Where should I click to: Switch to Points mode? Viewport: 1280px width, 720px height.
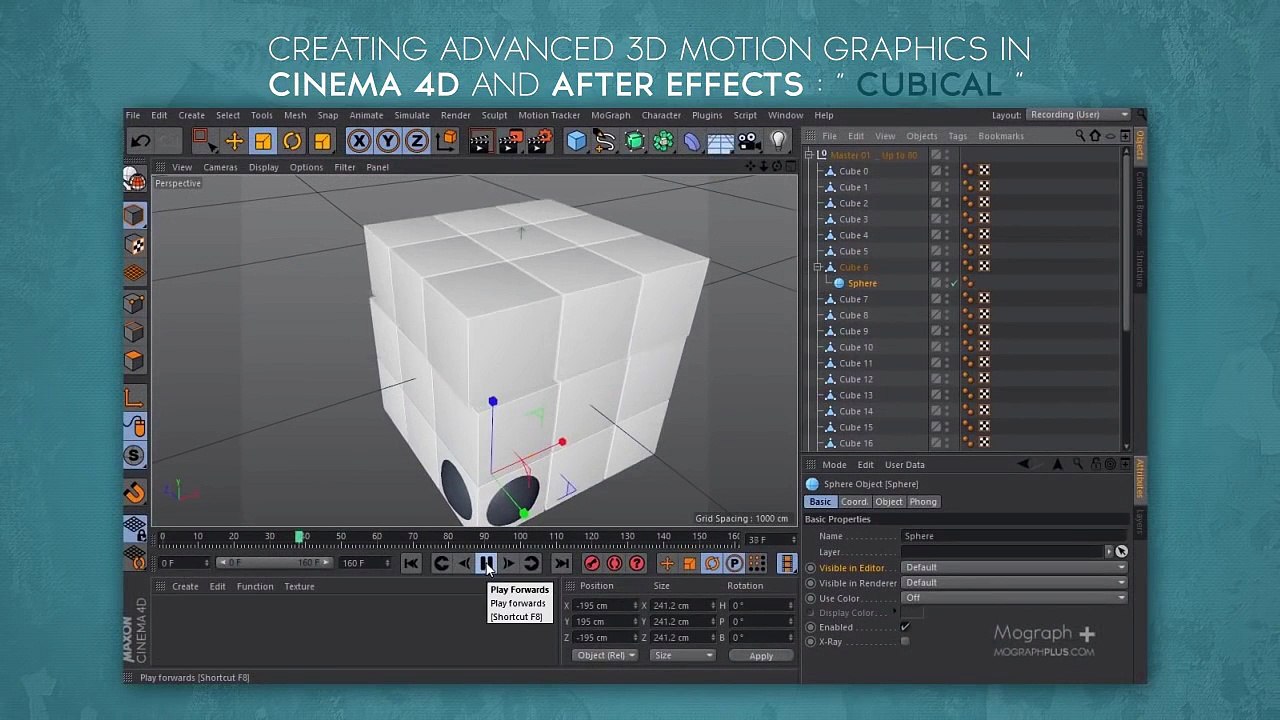[134, 302]
